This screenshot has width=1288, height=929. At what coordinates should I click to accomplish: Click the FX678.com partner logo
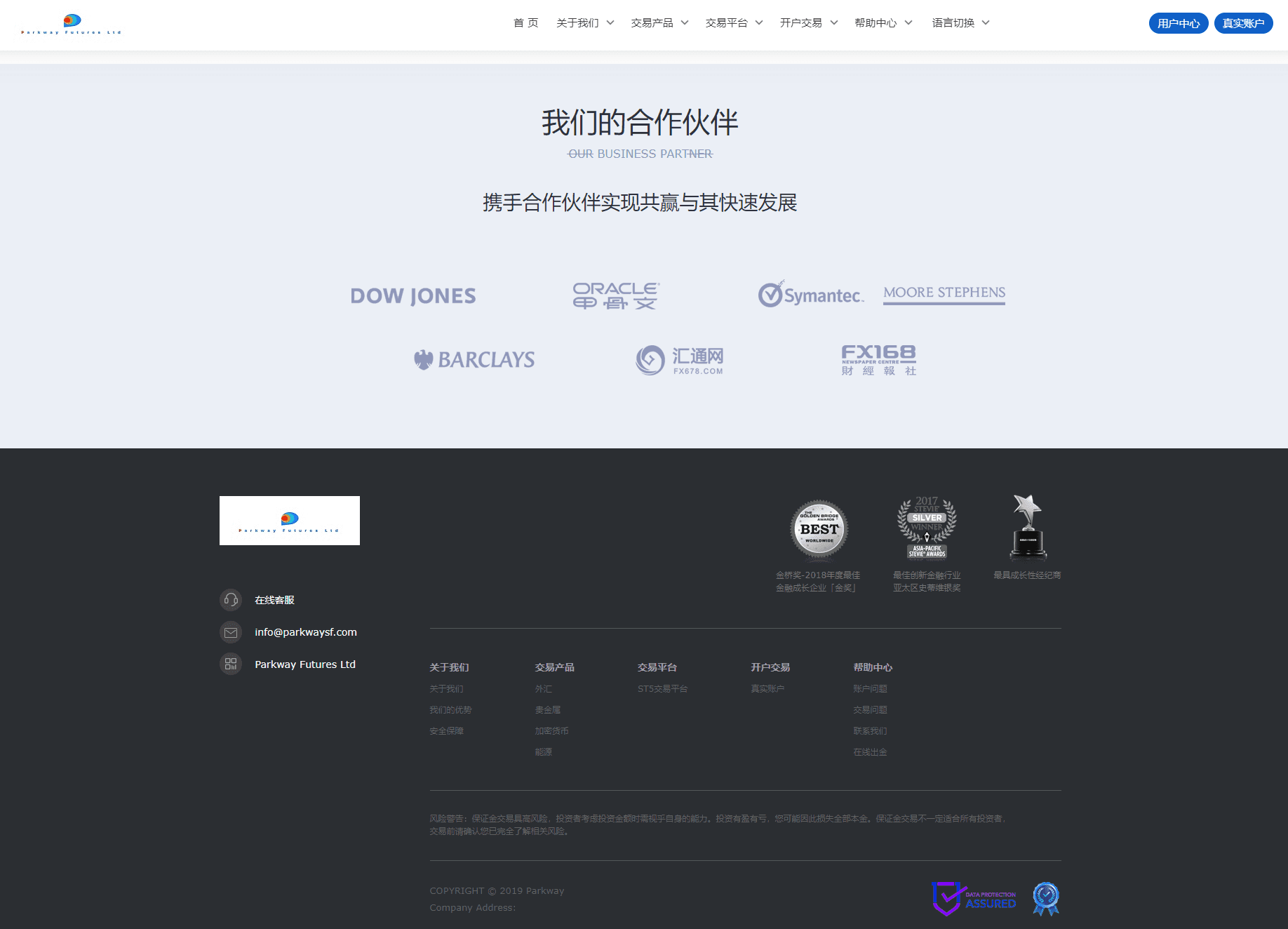point(680,360)
